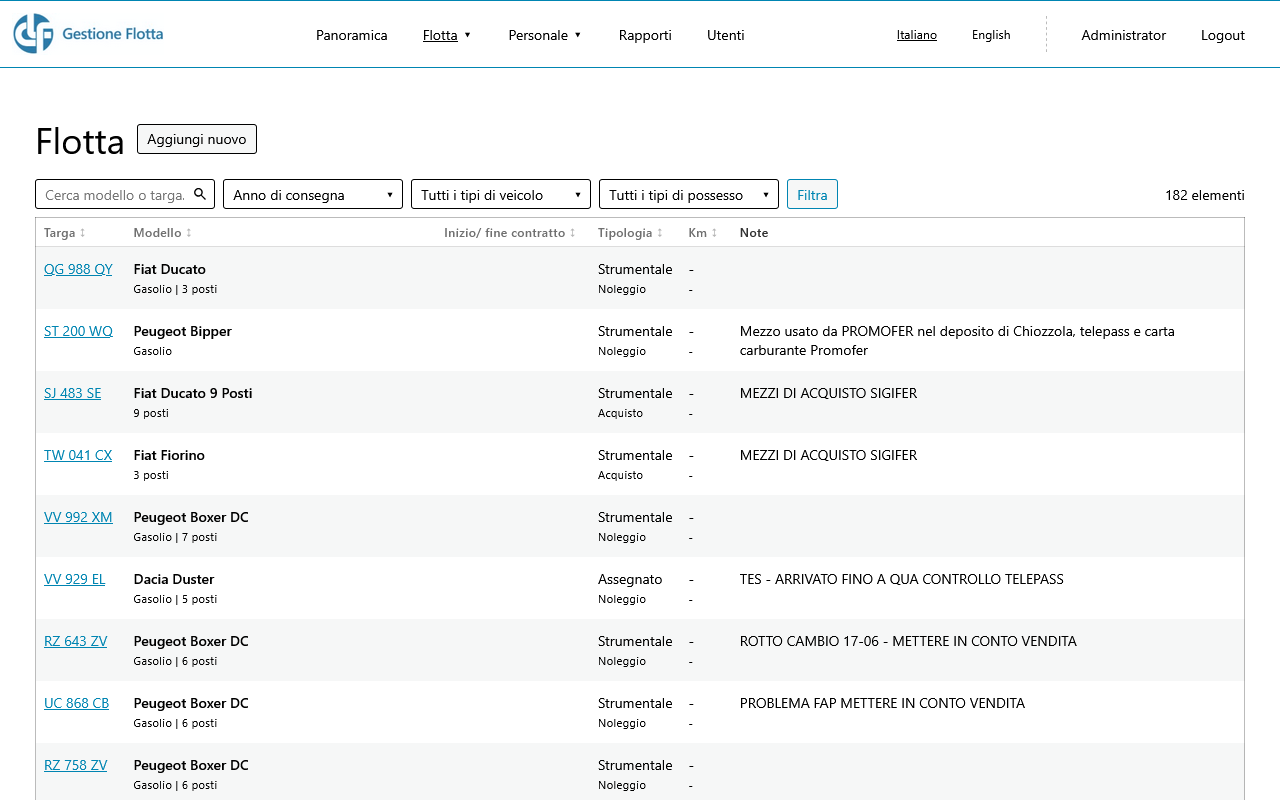Click the Gestione Flotta title text
The image size is (1280, 800).
112,34
